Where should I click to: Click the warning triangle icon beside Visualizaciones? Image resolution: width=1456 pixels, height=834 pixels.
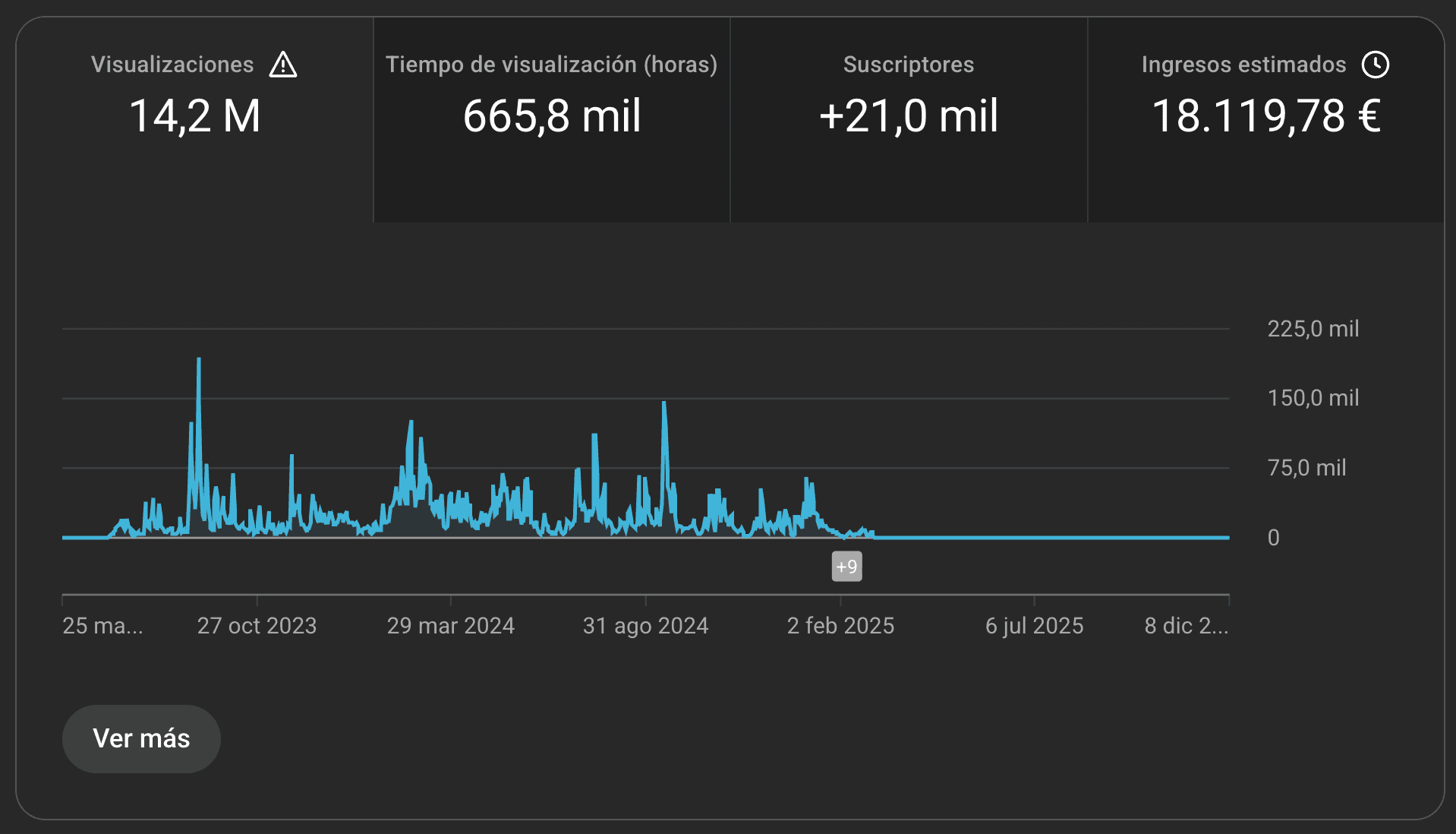283,65
